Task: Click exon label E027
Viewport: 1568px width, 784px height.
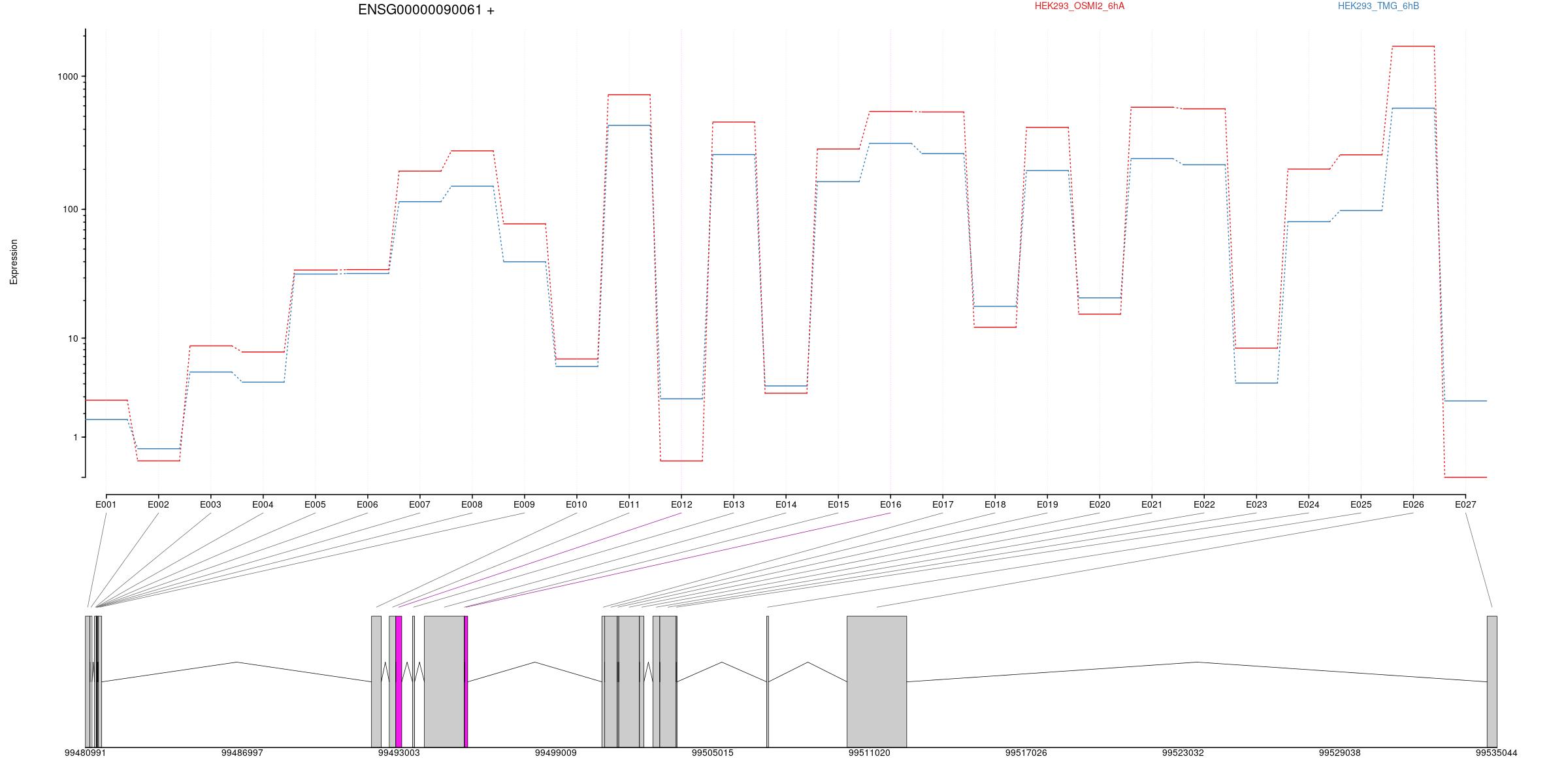Action: coord(1465,504)
